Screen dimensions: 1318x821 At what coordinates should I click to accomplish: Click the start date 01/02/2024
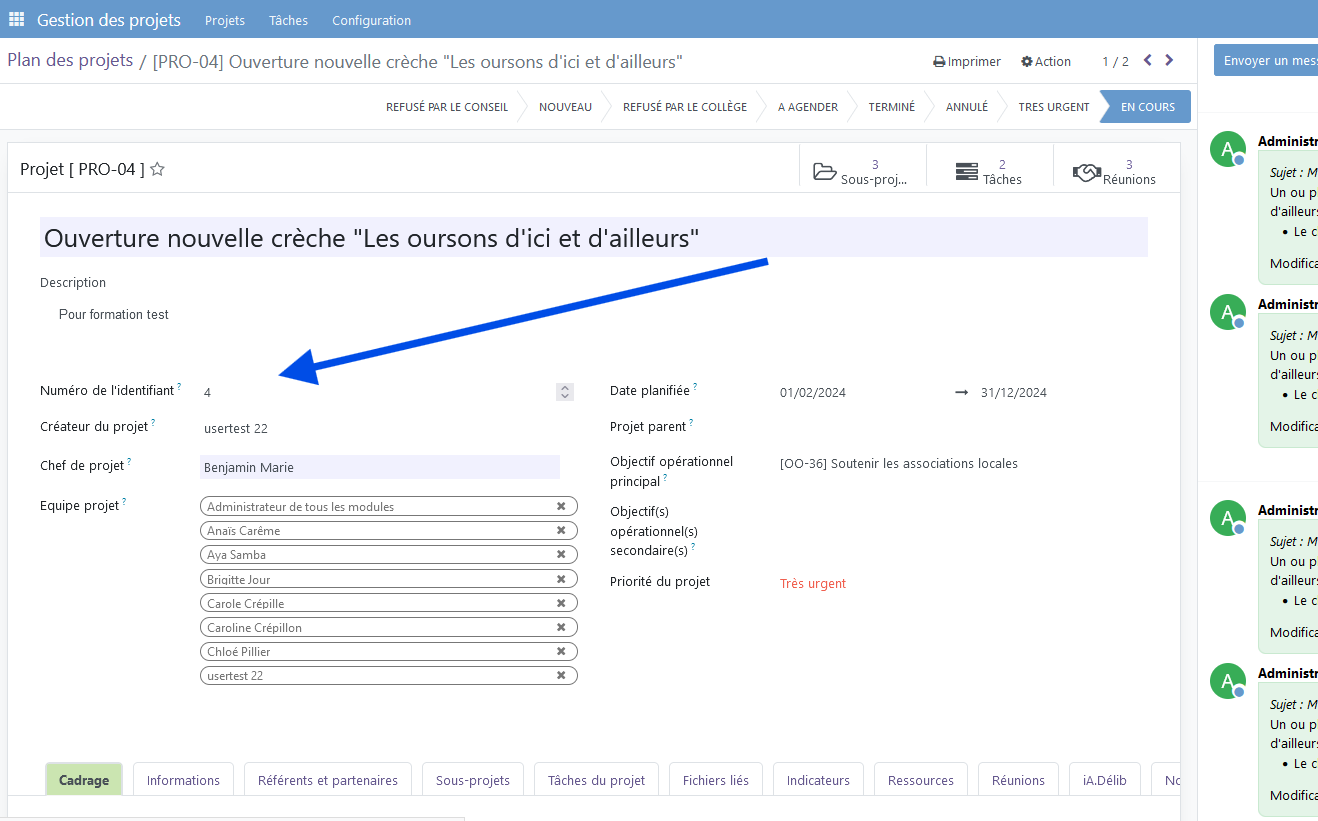point(813,392)
